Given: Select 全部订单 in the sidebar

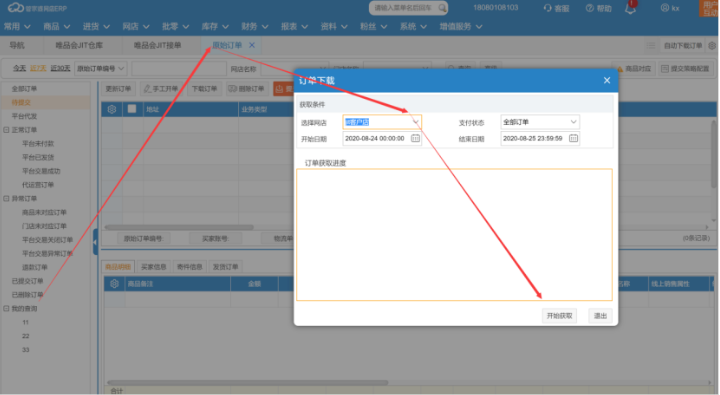Looking at the screenshot, I should click(24, 89).
